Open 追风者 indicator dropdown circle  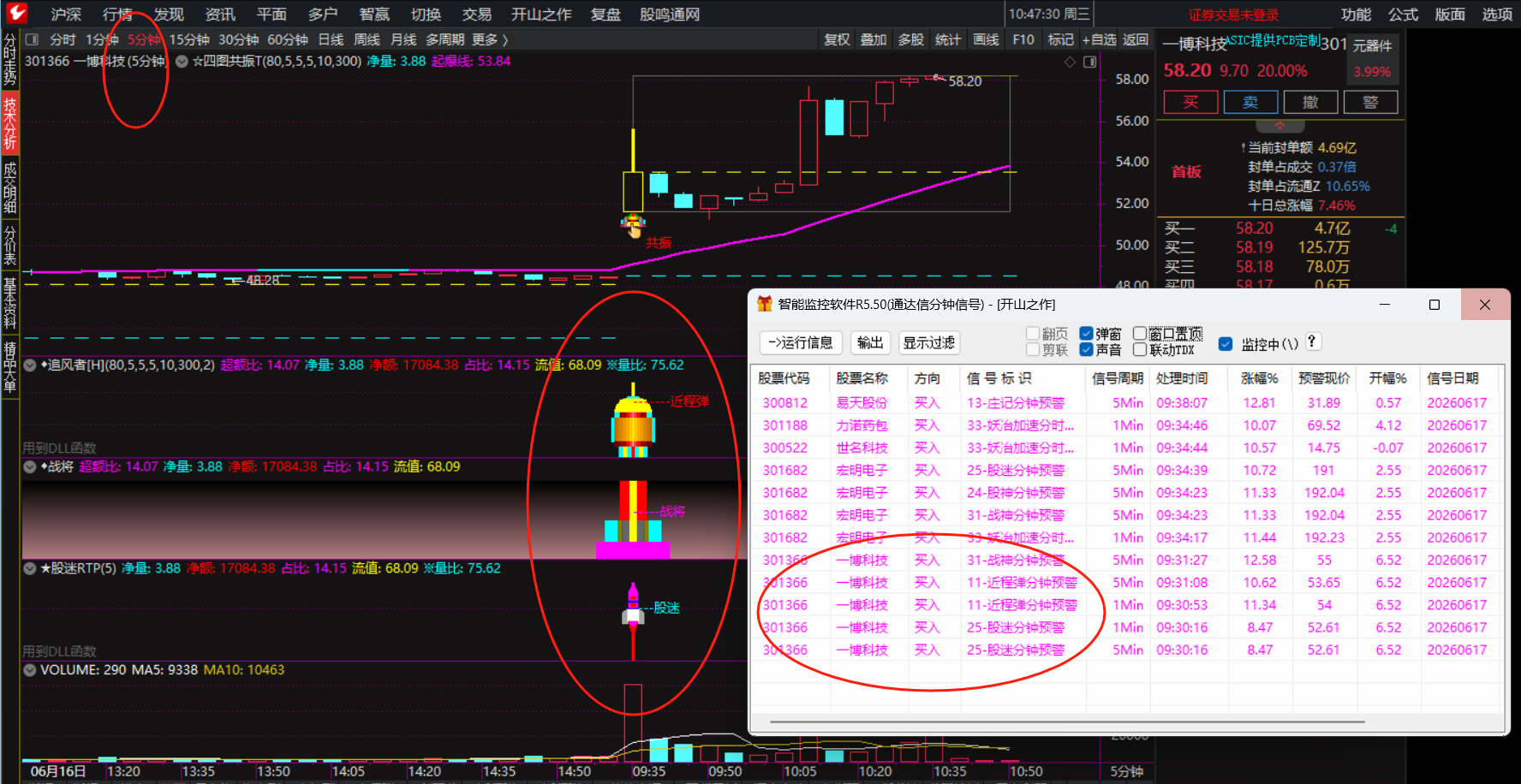[30, 365]
